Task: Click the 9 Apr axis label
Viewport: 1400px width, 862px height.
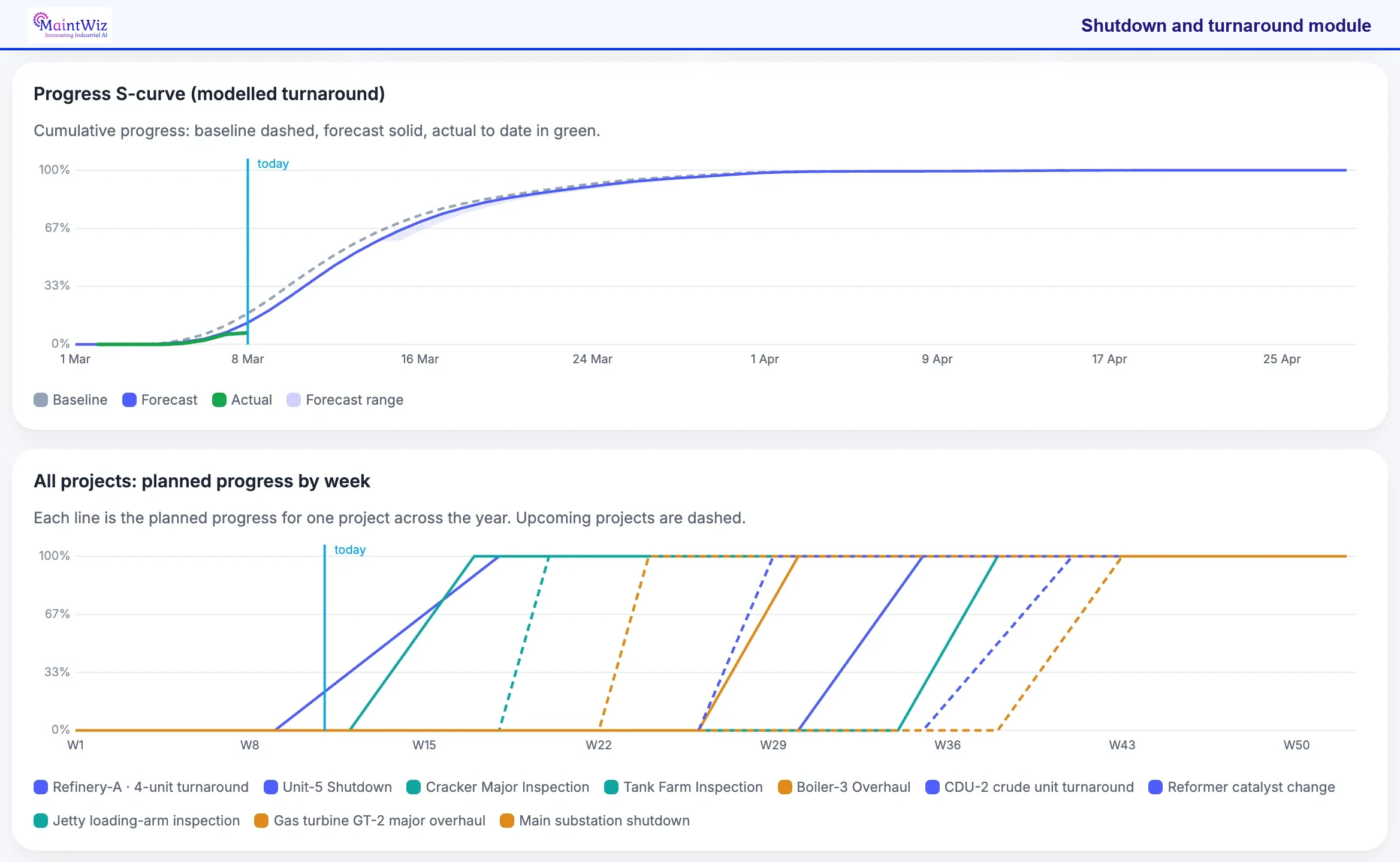Action: [937, 359]
